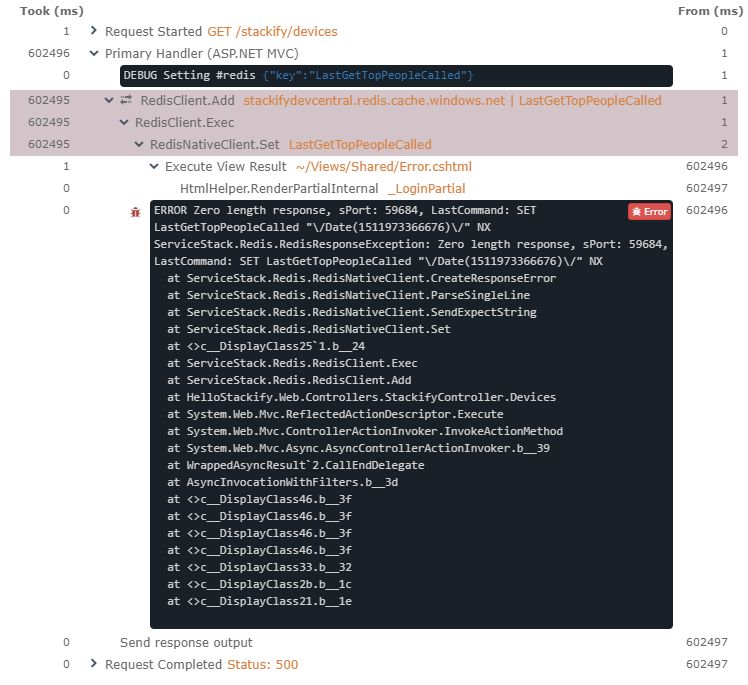Collapse the RedisClient.Add row chevron

tap(109, 100)
